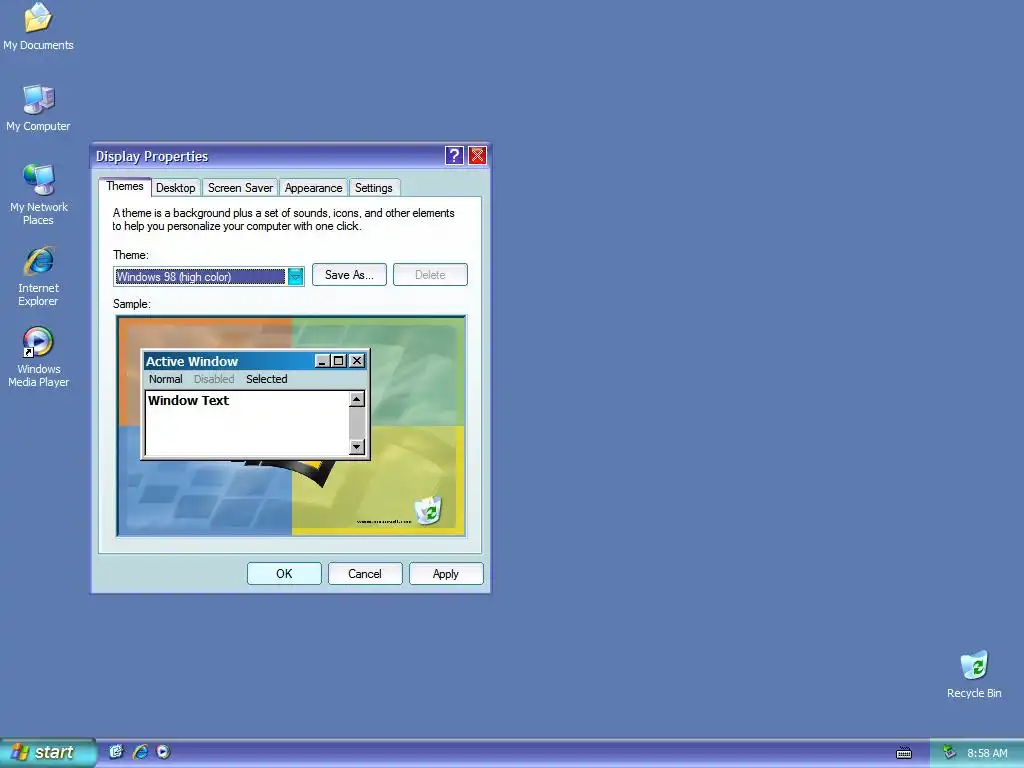Switch to the Themes tab
This screenshot has width=1024, height=768.
[125, 186]
